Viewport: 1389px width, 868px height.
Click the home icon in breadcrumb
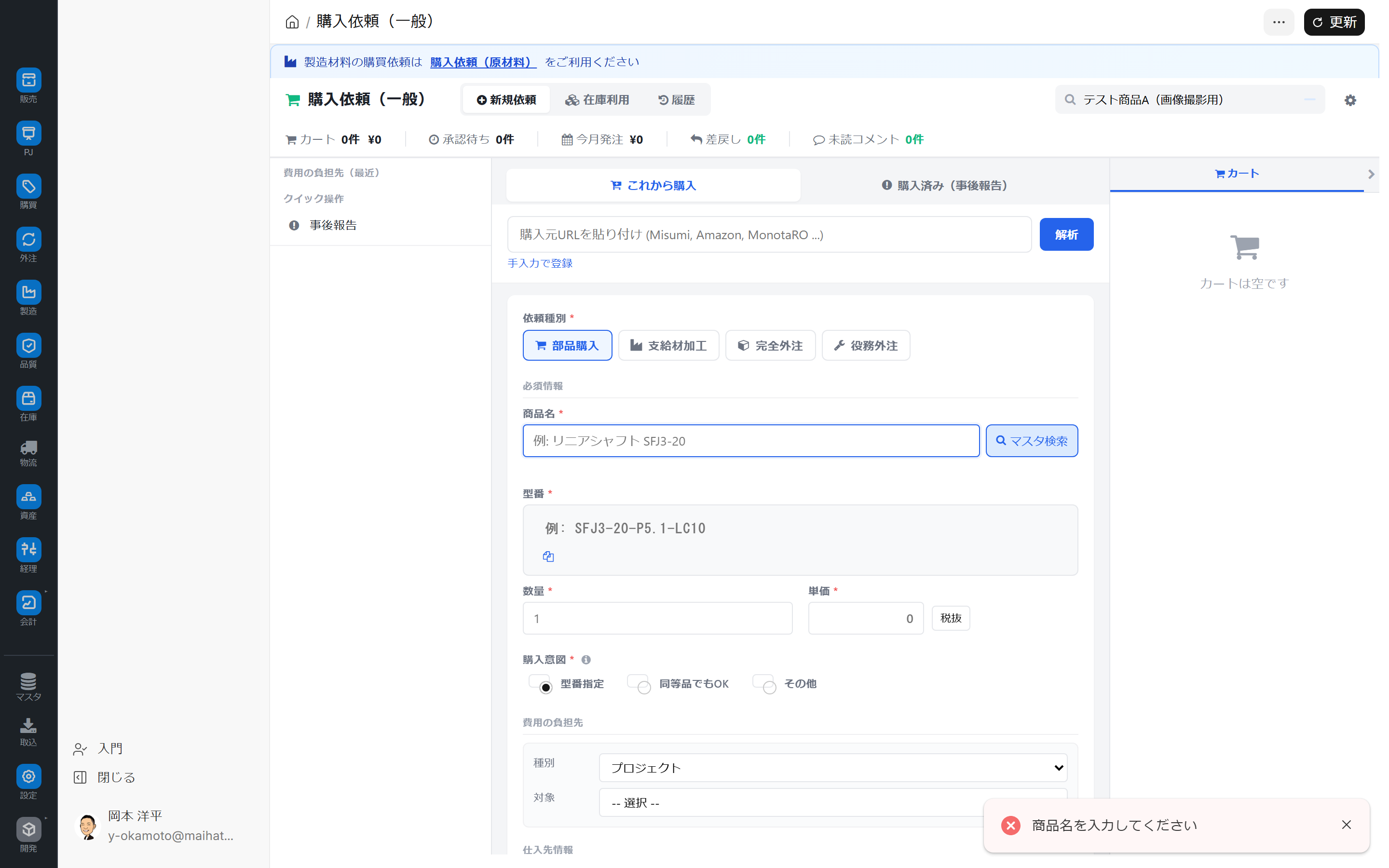(x=292, y=22)
